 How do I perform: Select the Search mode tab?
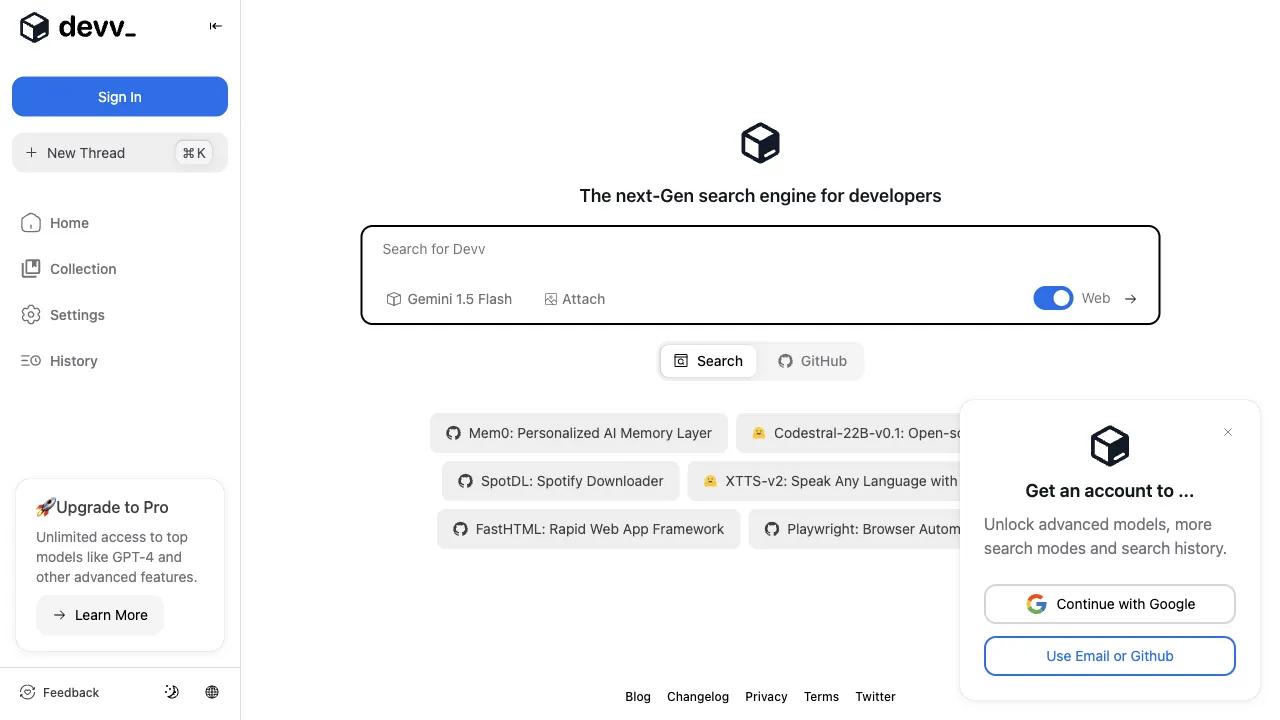click(708, 361)
